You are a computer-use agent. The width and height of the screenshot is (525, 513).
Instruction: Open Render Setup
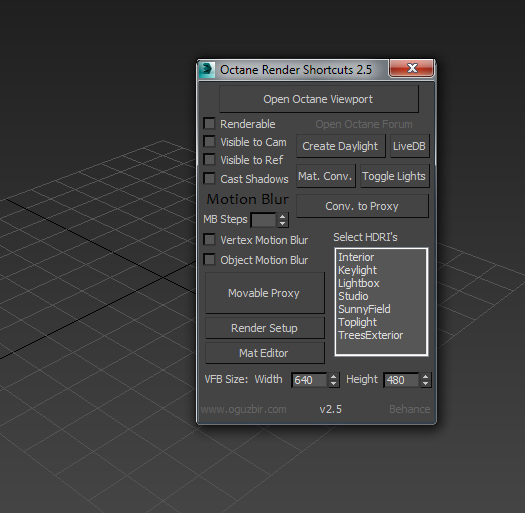tap(265, 328)
